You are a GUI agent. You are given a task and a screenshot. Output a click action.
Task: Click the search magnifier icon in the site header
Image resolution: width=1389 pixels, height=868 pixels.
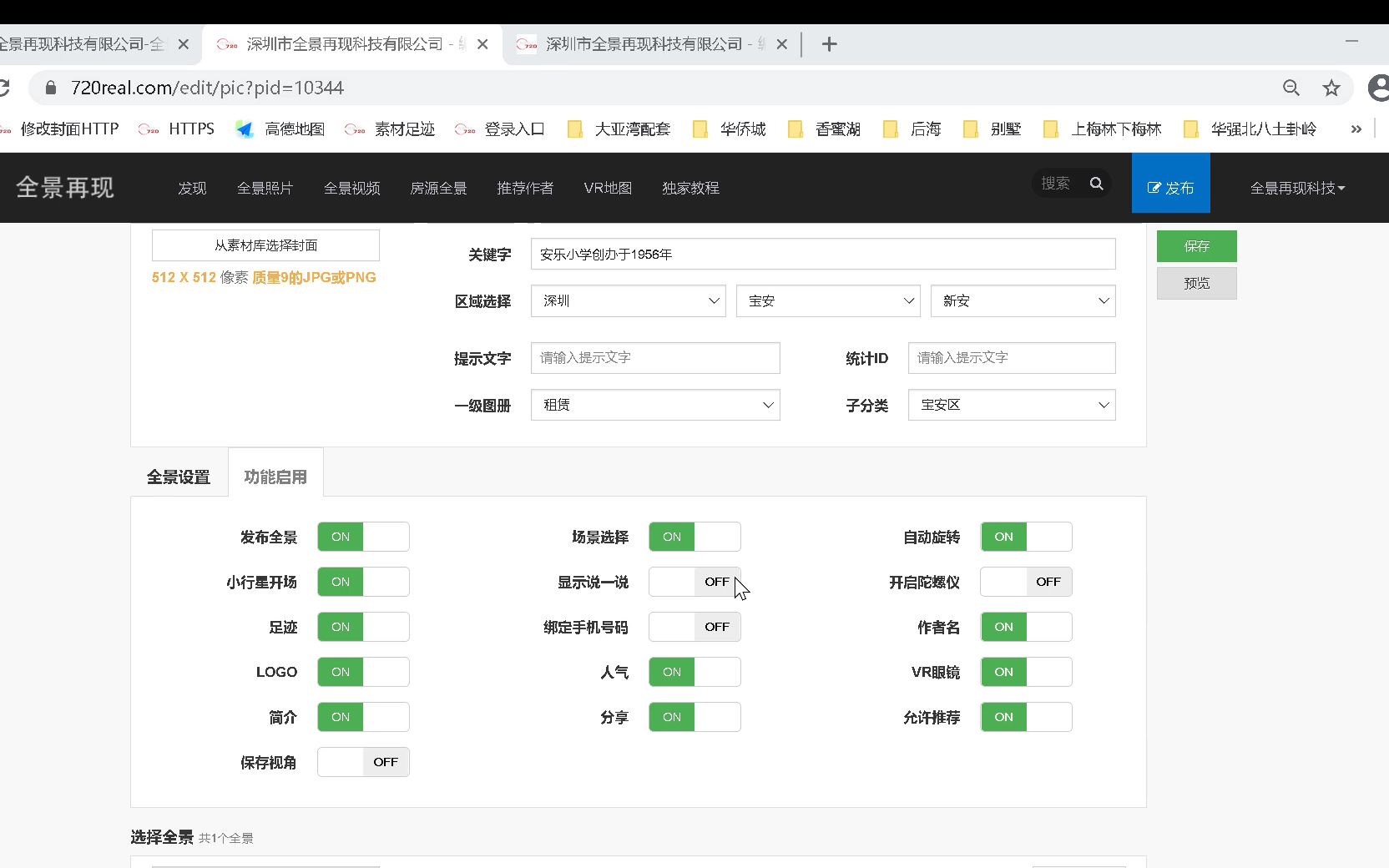1097,184
